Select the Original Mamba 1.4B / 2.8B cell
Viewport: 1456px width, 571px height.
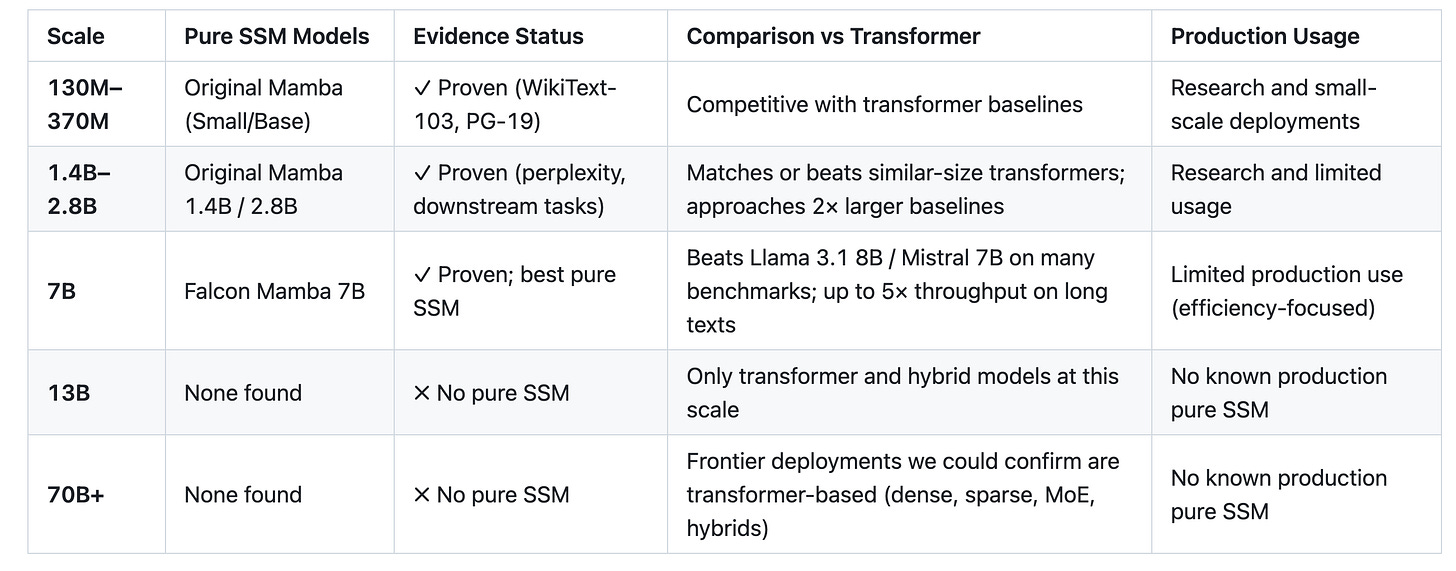point(263,189)
